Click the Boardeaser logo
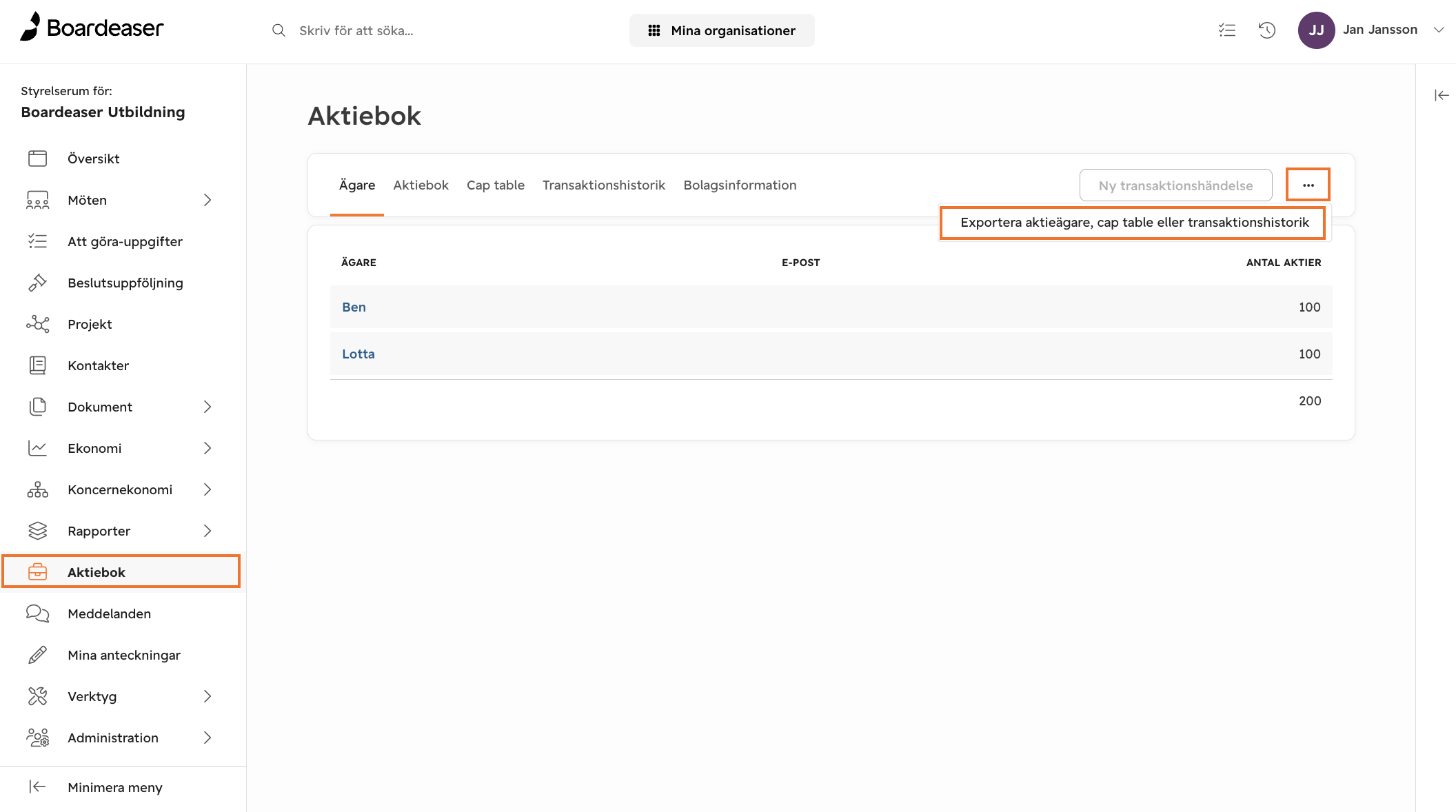The height and width of the screenshot is (812, 1456). (92, 28)
